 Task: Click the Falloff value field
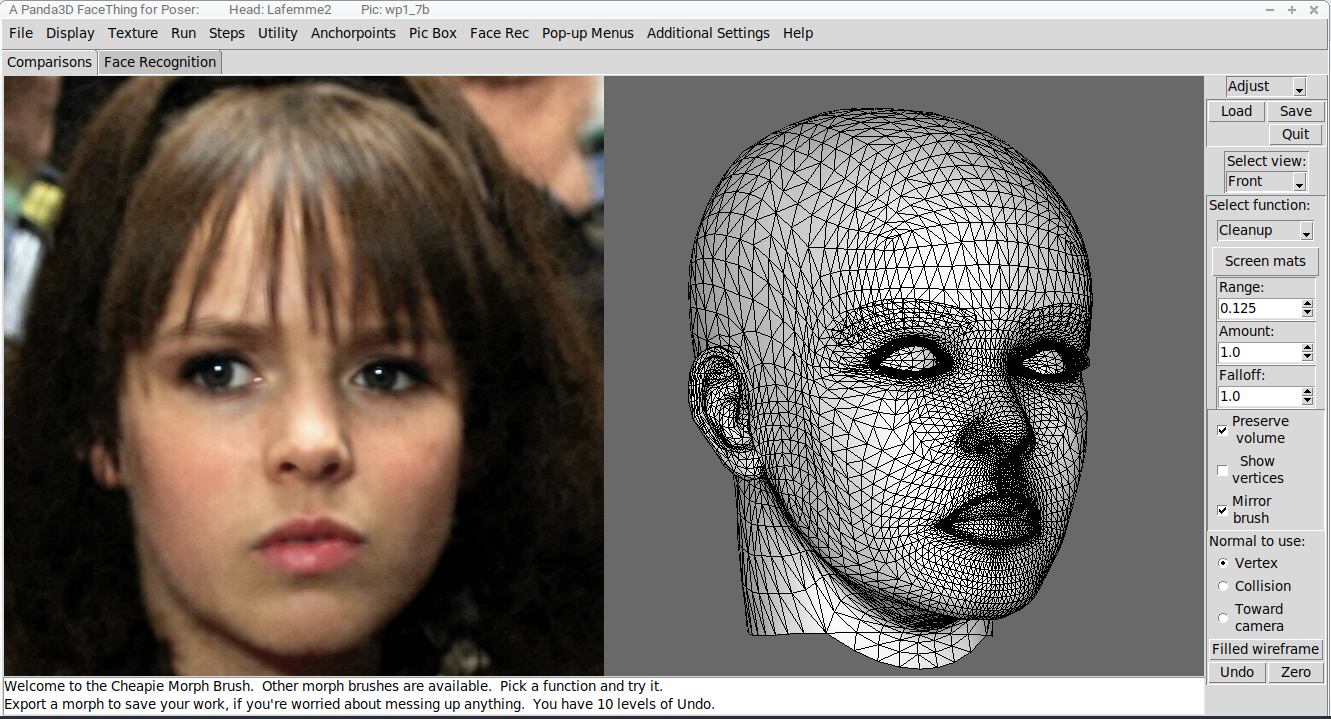pos(1259,396)
